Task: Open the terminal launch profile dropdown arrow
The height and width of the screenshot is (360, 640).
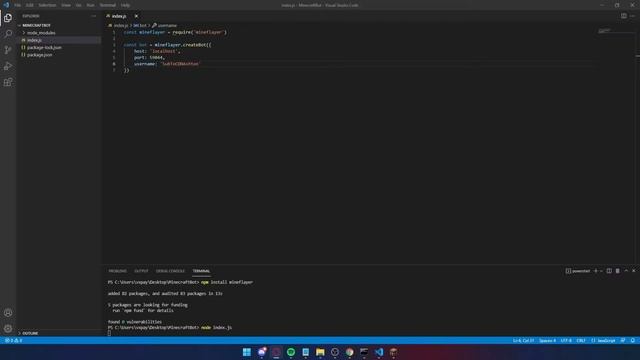Action: (x=601, y=271)
